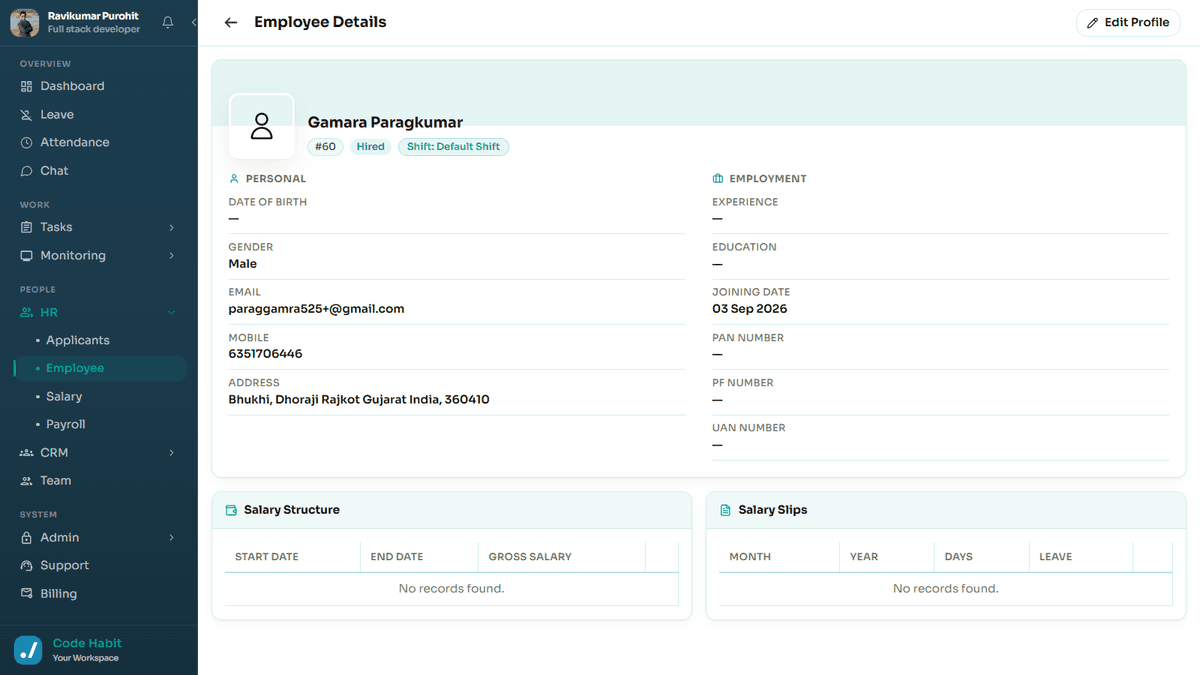Viewport: 1200px width, 675px height.
Task: Click the Code Habit workspace logo
Action: (28, 650)
